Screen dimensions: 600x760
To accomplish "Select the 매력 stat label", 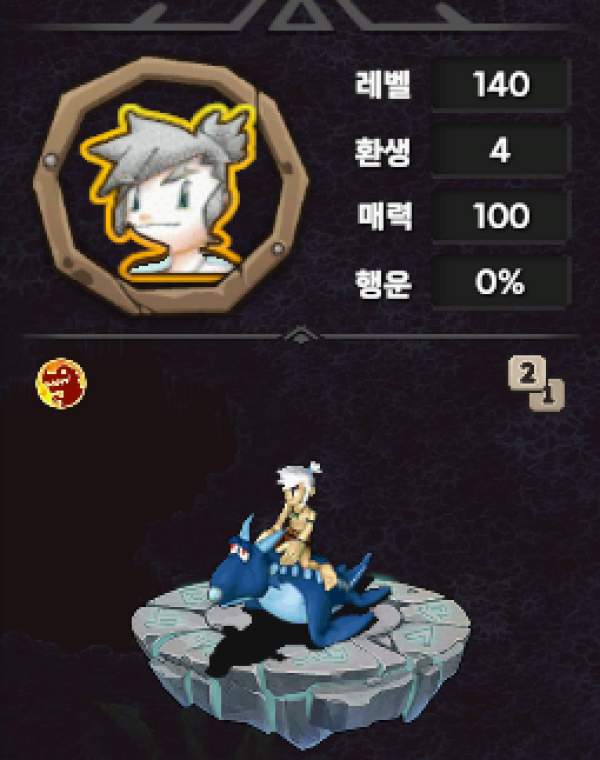I will click(x=385, y=216).
